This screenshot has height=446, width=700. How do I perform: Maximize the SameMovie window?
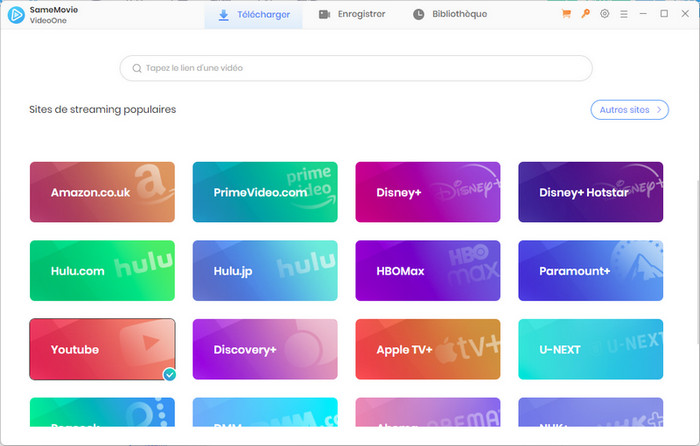[x=664, y=14]
